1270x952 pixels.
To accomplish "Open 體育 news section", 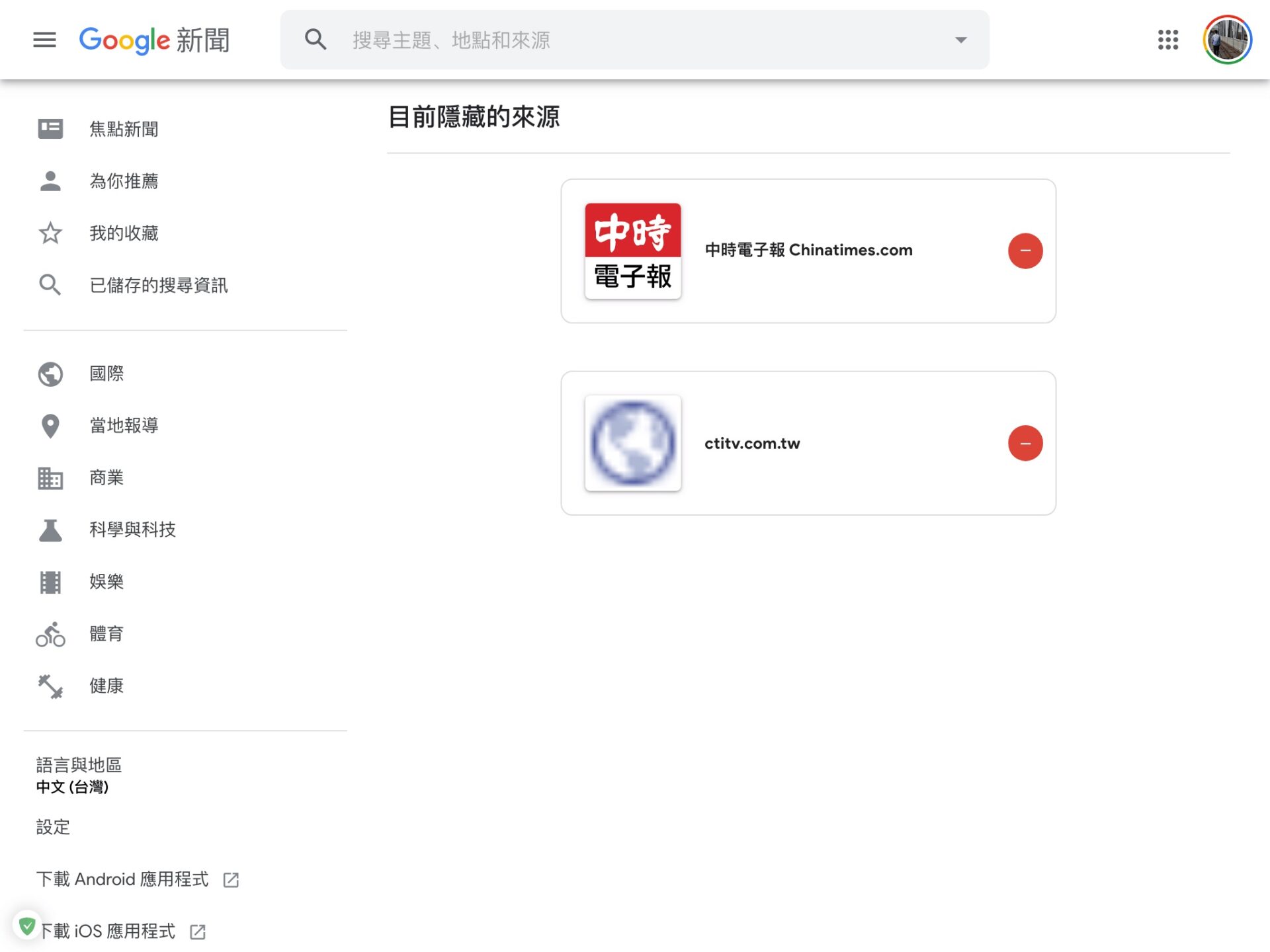I will click(x=106, y=634).
